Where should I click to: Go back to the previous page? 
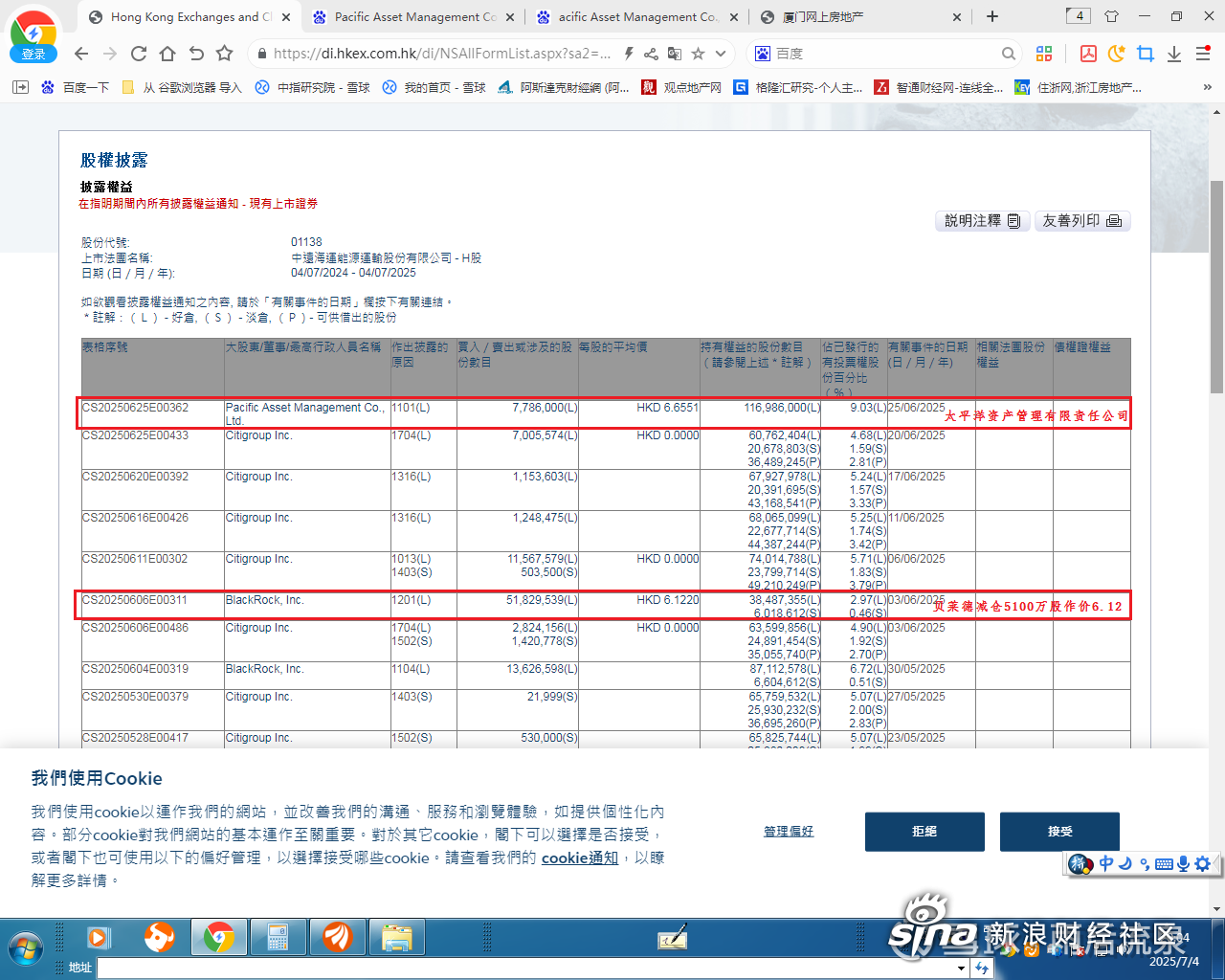[x=81, y=54]
